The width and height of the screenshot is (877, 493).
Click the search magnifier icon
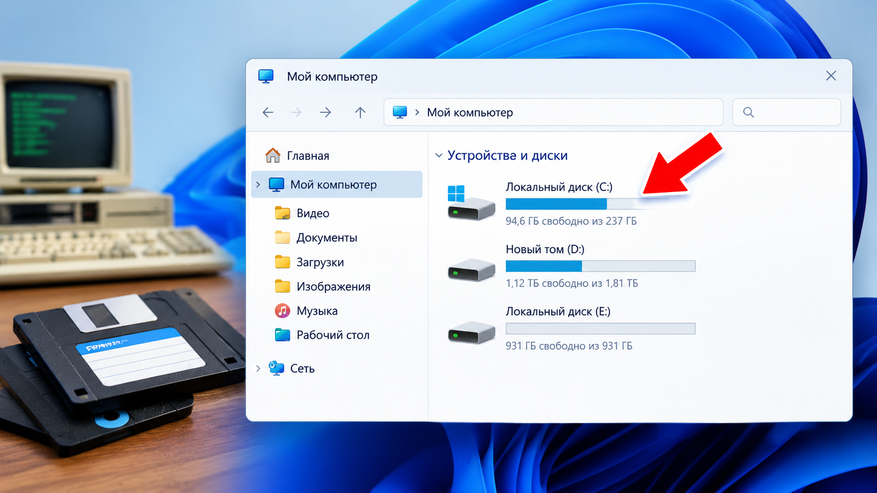click(x=748, y=112)
